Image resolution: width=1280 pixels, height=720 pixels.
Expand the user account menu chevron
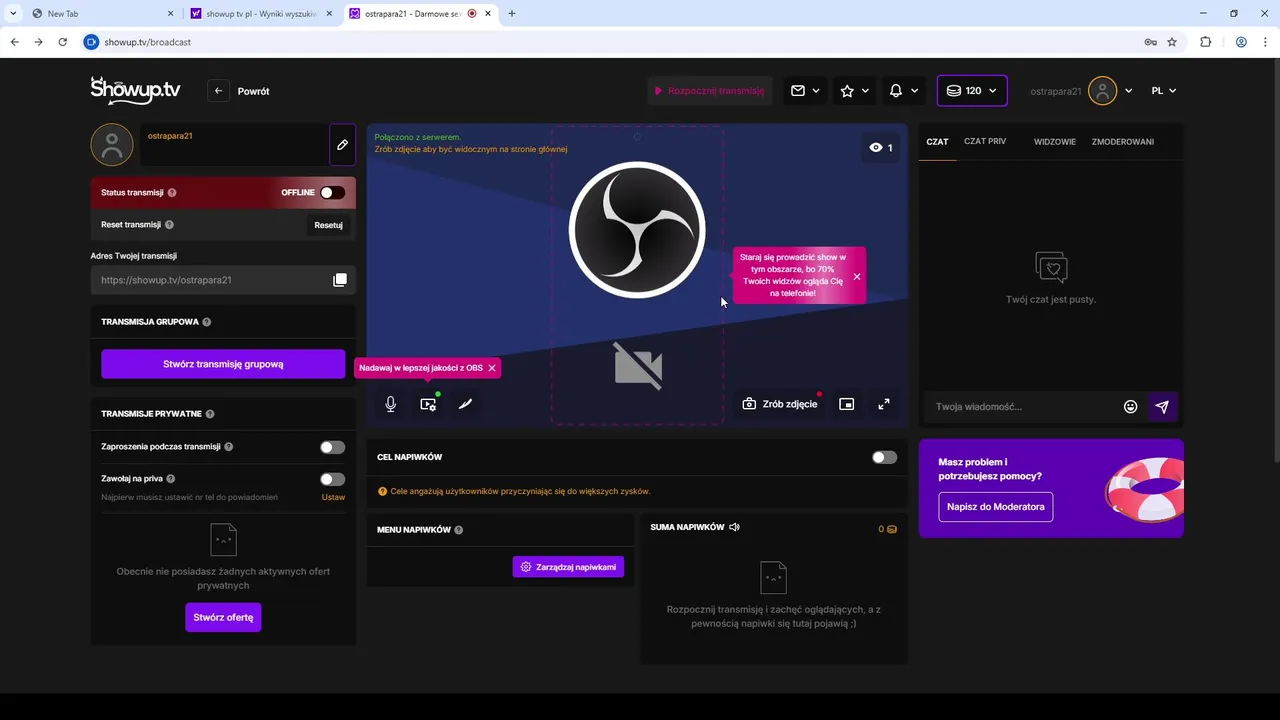pos(1128,91)
